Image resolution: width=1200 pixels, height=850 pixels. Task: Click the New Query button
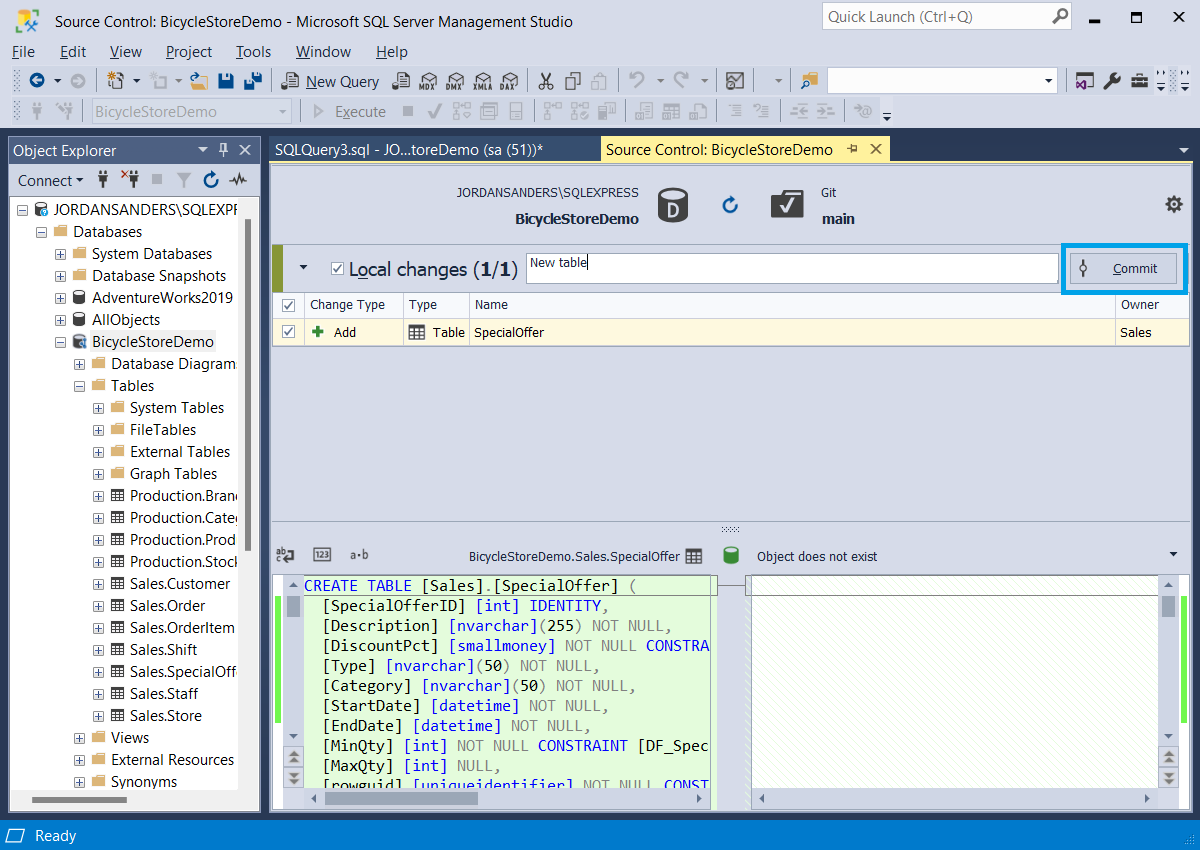(x=331, y=81)
